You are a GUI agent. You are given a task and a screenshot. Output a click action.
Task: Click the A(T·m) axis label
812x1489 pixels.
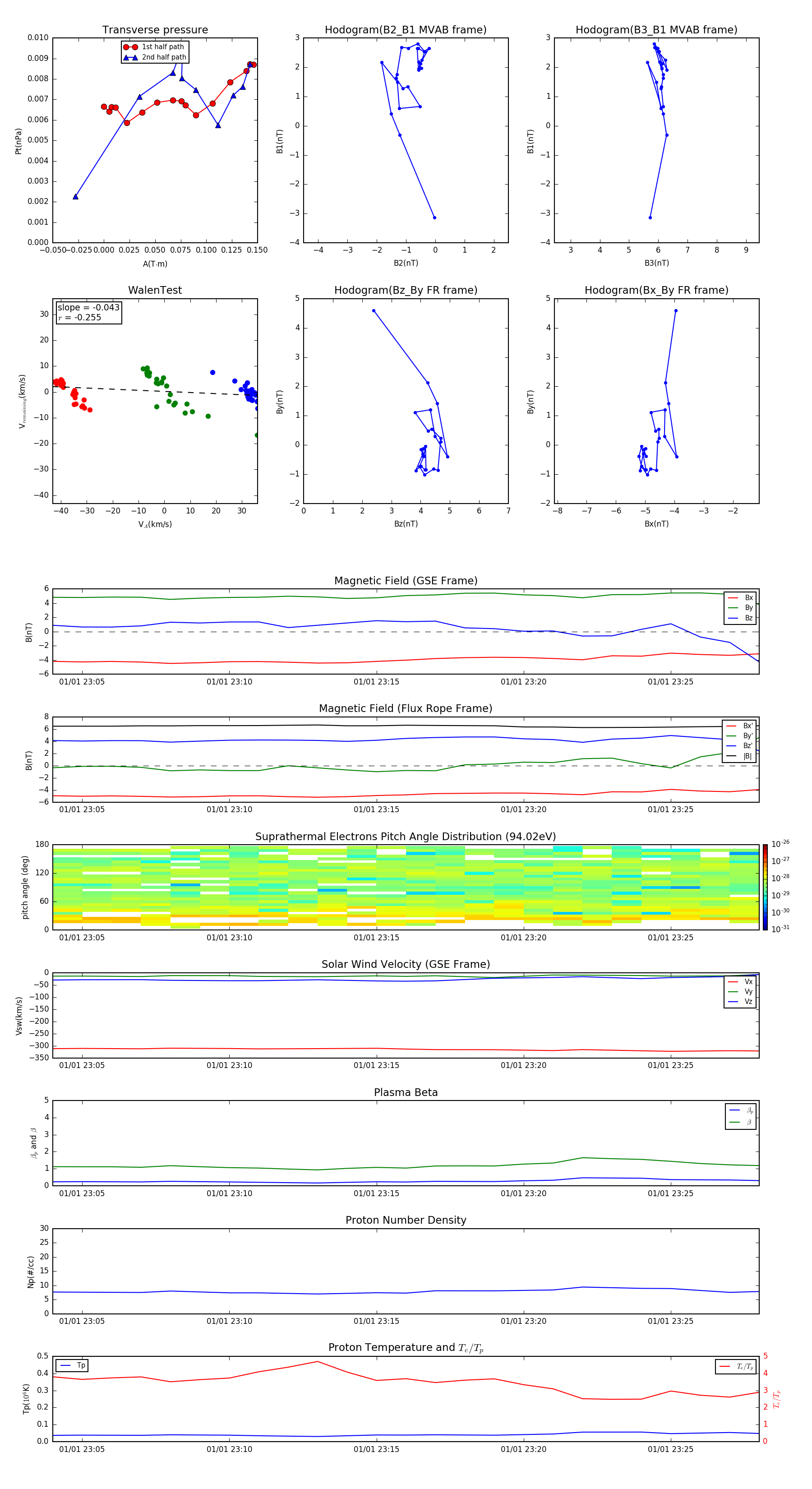coord(155,264)
